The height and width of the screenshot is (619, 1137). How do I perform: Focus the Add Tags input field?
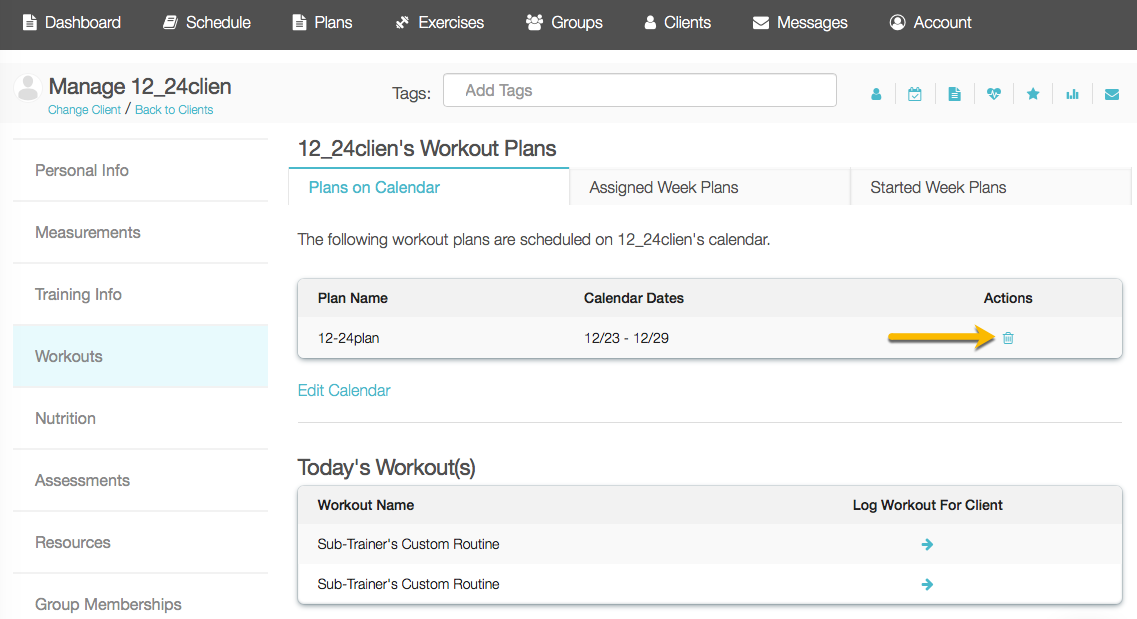coord(640,91)
